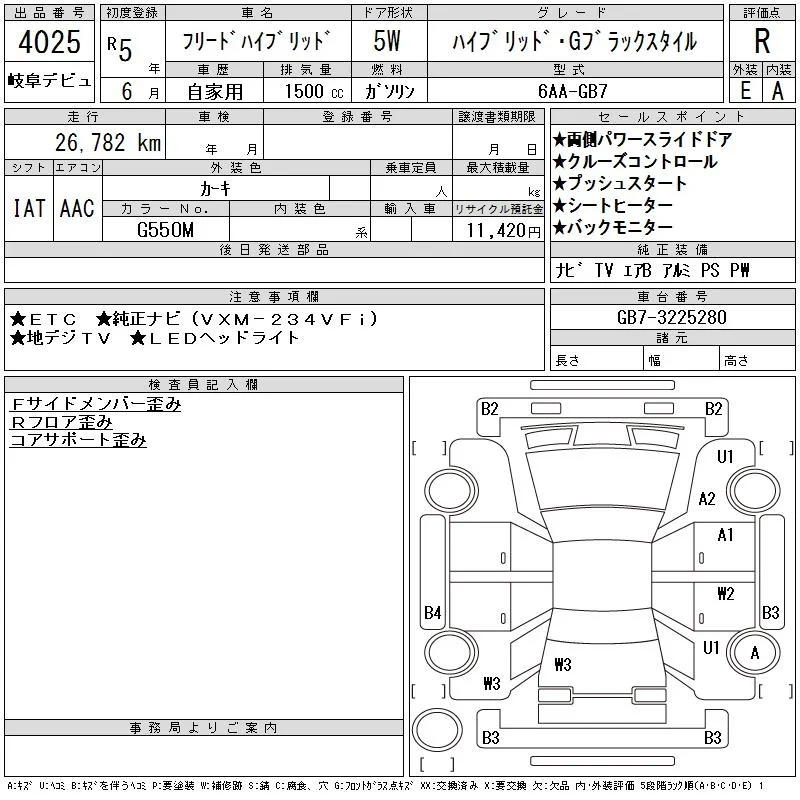Select the interior grade A box
The height and width of the screenshot is (800, 800).
779,91
